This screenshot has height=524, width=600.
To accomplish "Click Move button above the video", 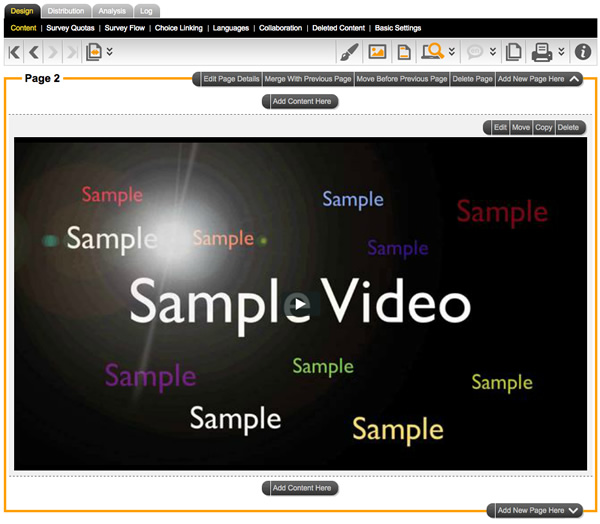I will (521, 128).
